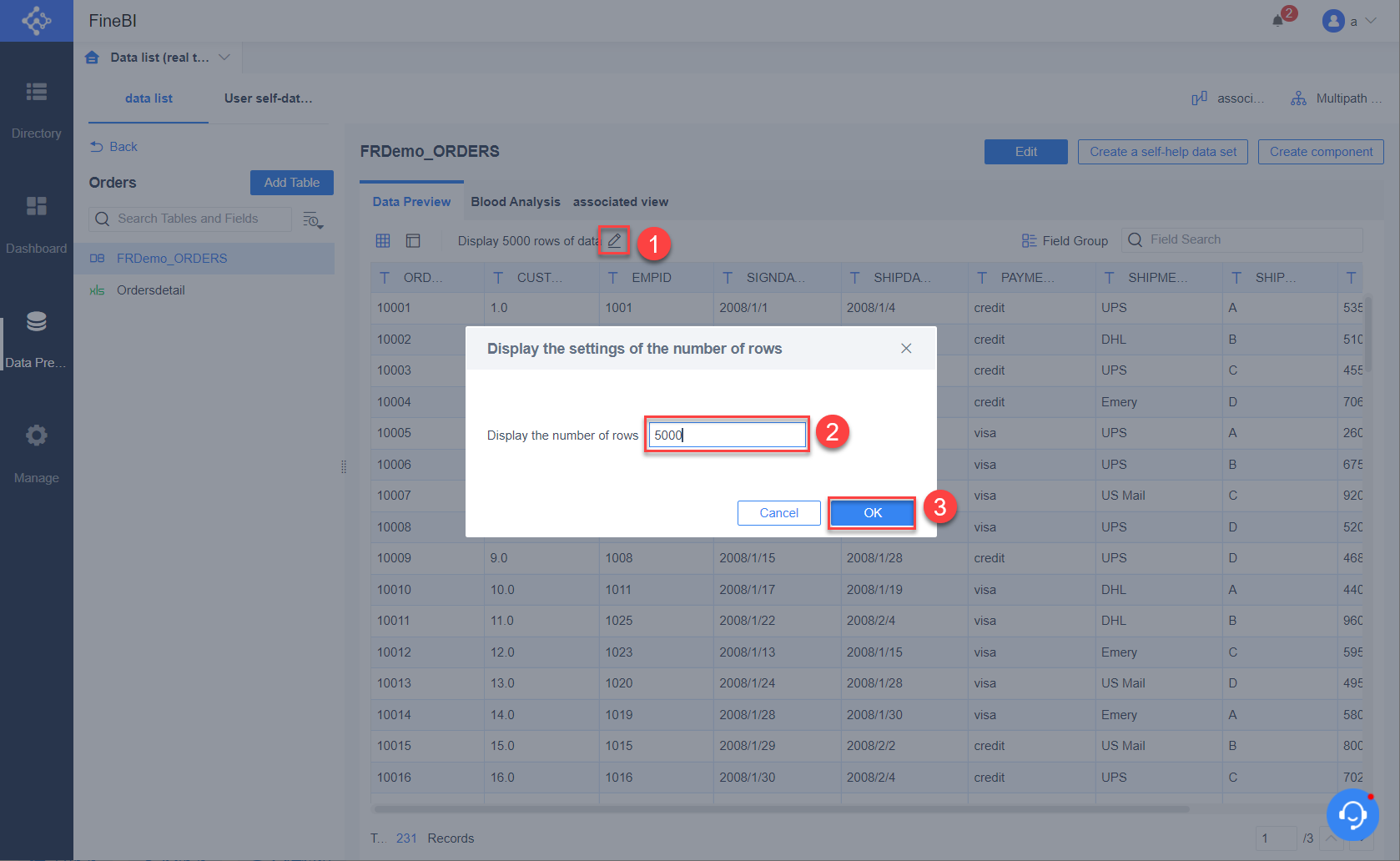1400x861 pixels.
Task: Select the Ordersdetail table item
Action: pos(204,290)
